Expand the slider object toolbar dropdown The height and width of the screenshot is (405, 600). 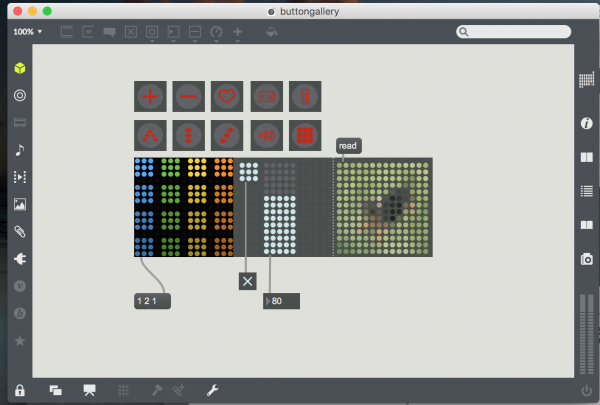pyautogui.click(x=195, y=33)
